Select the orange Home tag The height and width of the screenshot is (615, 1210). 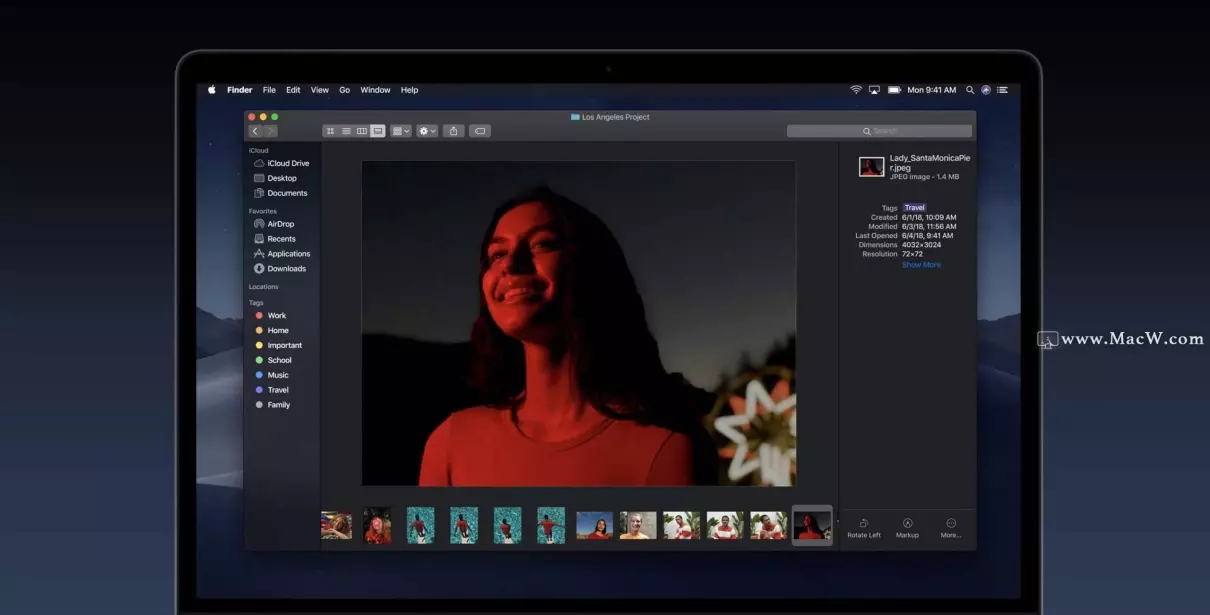point(272,331)
